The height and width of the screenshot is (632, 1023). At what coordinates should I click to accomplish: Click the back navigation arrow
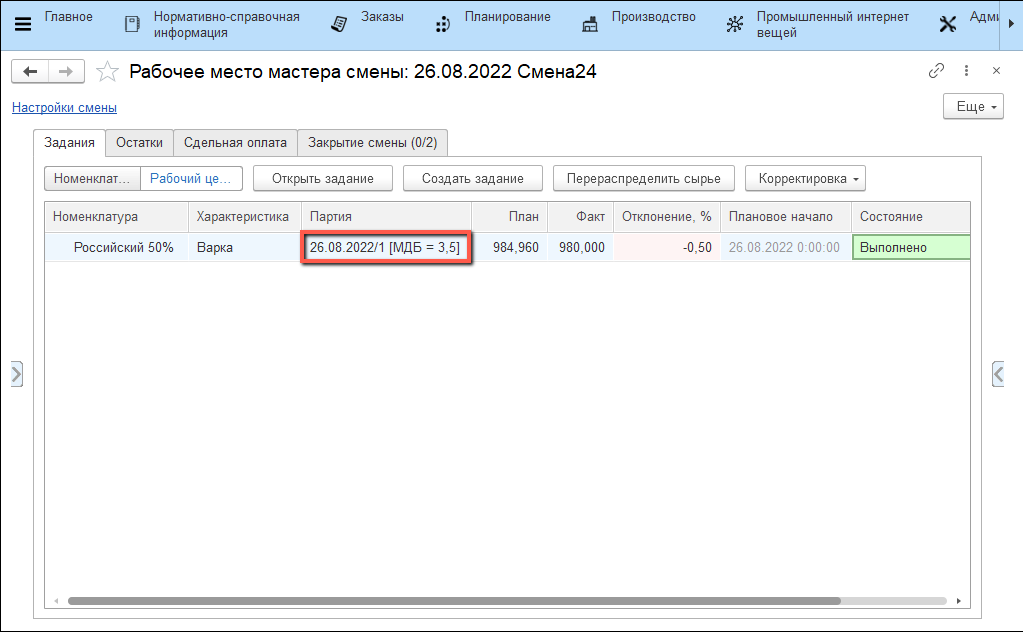click(x=30, y=71)
